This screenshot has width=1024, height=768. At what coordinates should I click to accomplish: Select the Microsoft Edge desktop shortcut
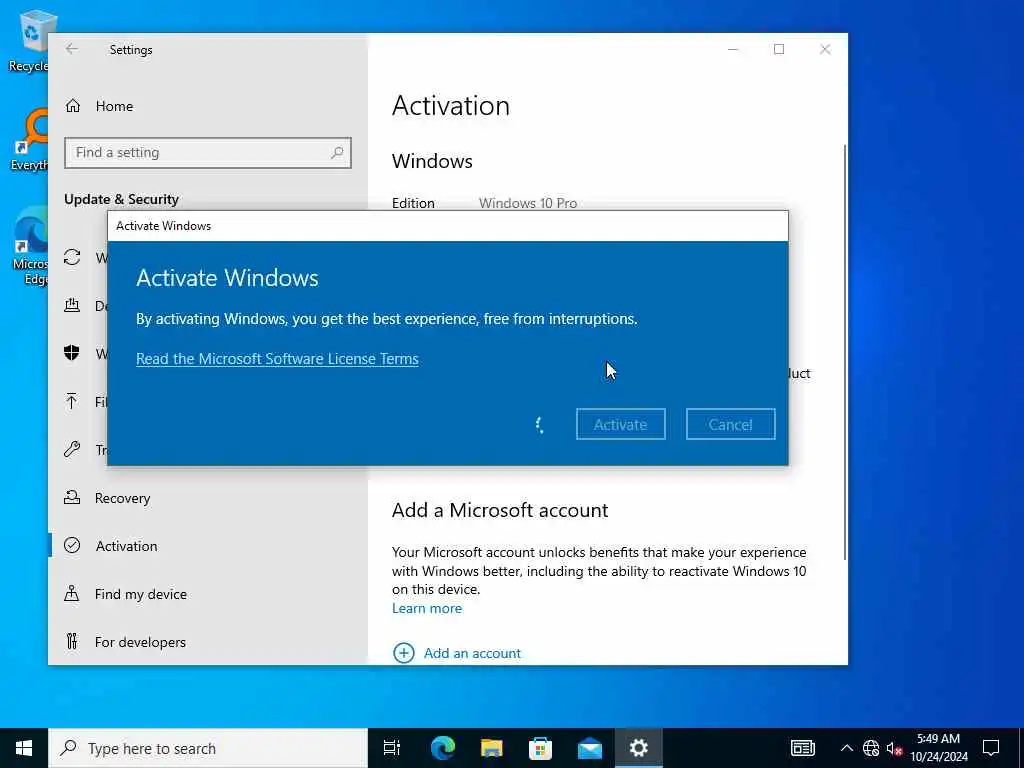point(30,247)
